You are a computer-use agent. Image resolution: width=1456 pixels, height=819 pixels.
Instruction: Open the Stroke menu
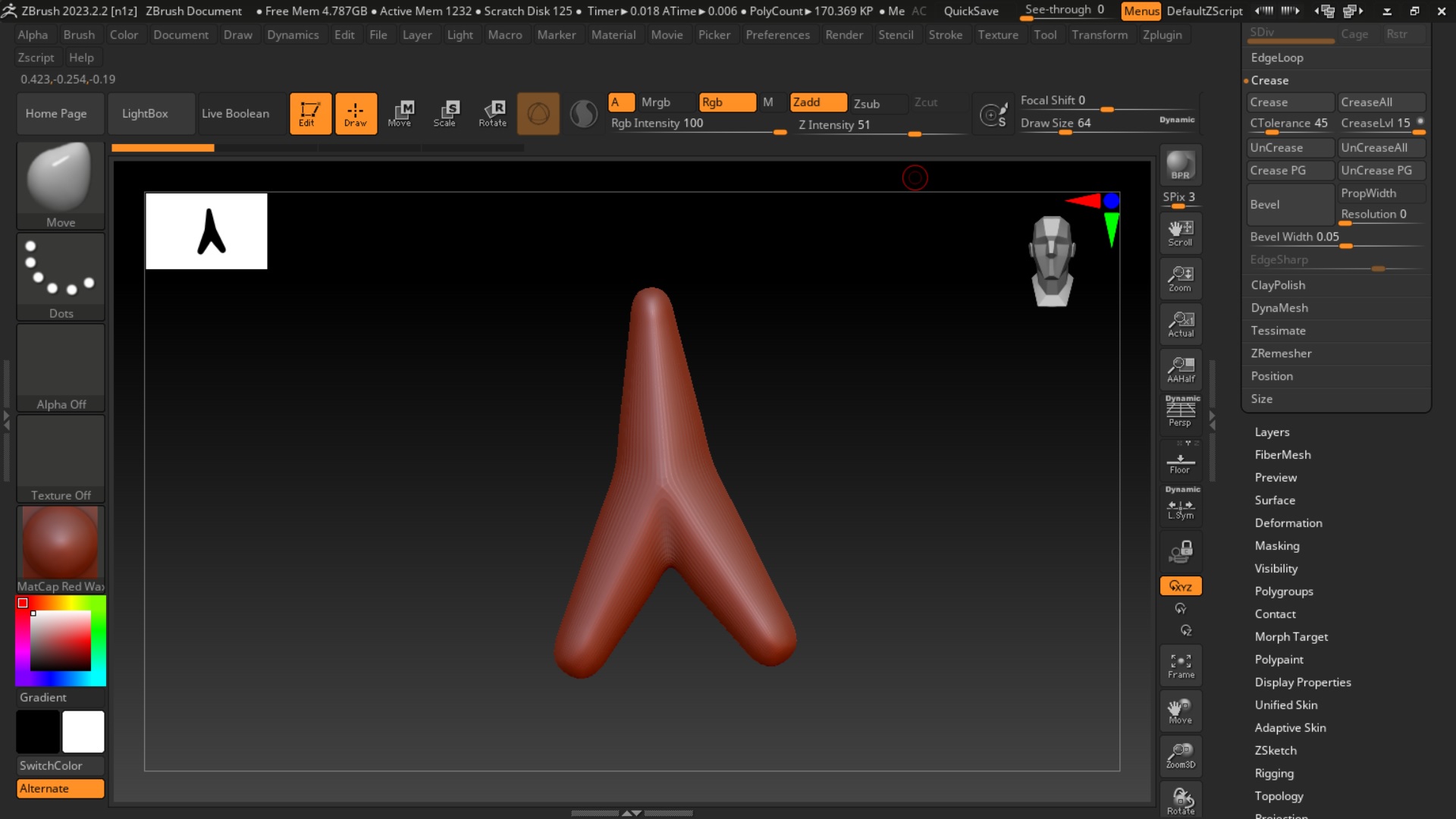click(945, 35)
